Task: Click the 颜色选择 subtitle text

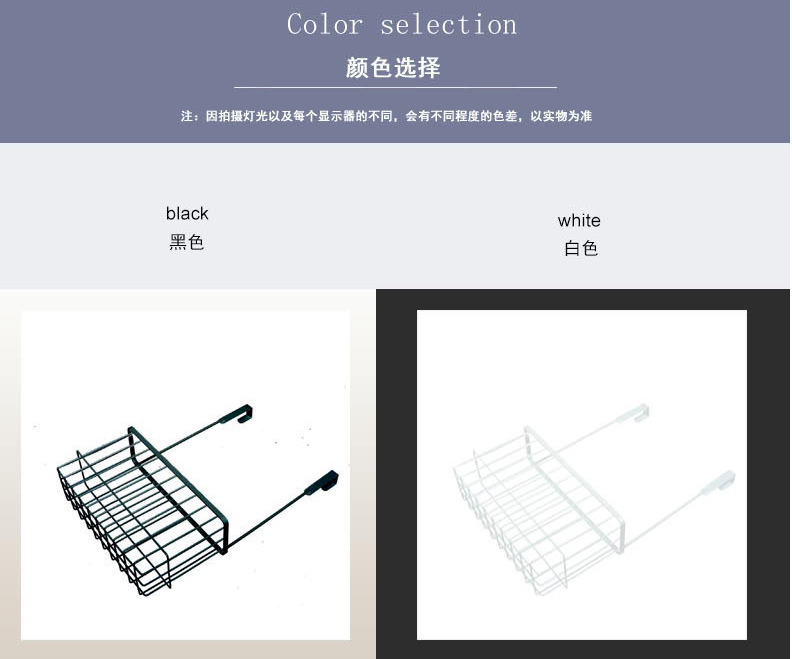Action: [393, 68]
